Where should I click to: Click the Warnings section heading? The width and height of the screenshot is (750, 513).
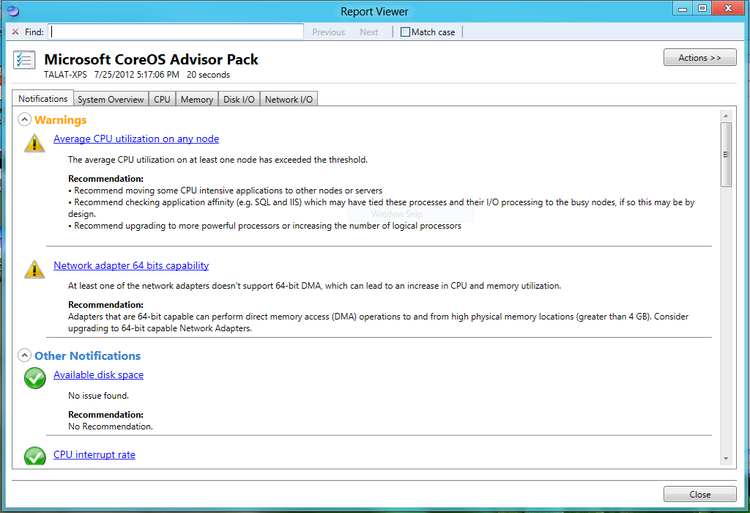tap(60, 120)
